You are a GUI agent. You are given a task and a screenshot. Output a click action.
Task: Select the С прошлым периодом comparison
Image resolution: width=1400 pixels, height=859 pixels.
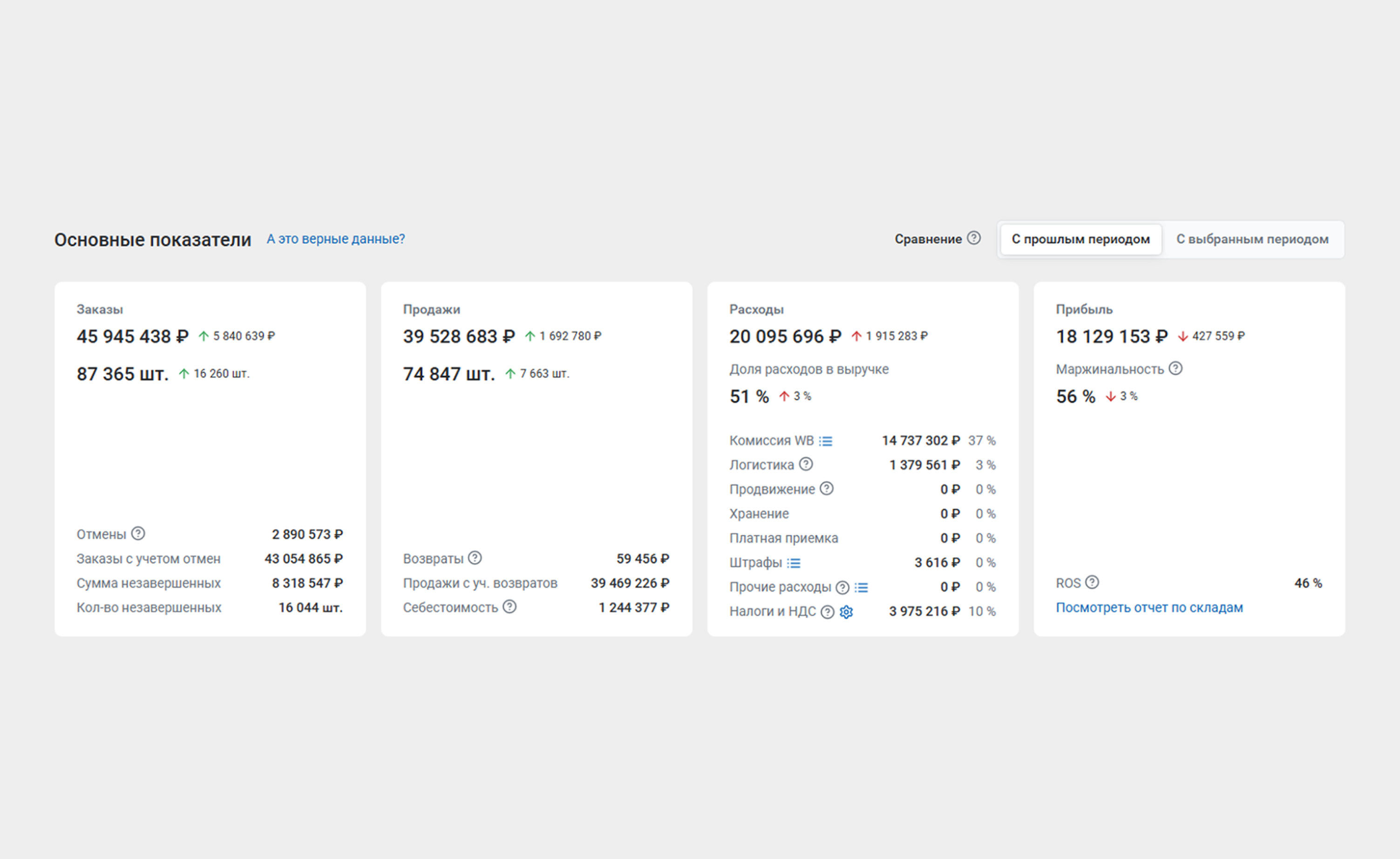(x=1080, y=239)
